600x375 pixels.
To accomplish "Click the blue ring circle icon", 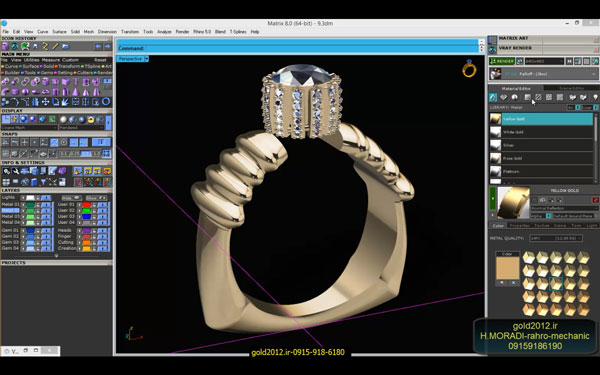I will pyautogui.click(x=106, y=101).
